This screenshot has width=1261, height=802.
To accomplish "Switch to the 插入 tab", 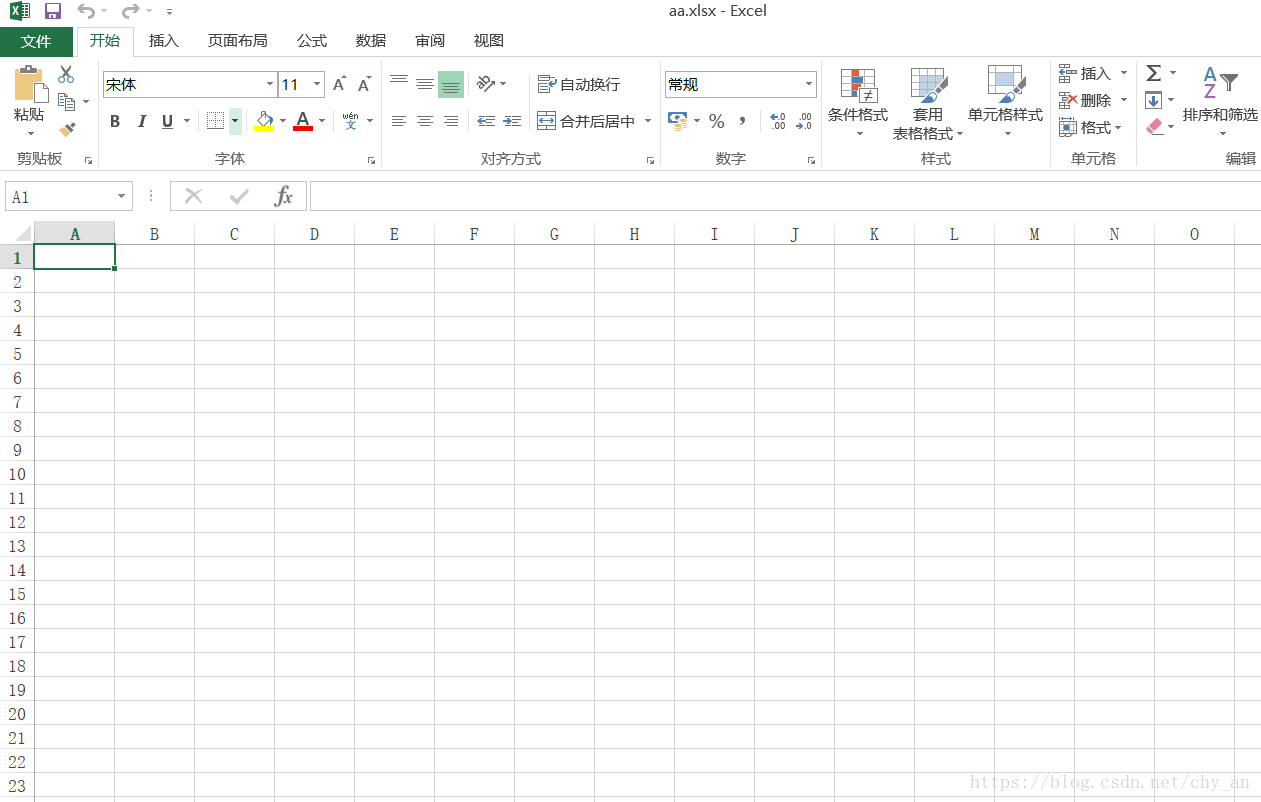I will (163, 41).
